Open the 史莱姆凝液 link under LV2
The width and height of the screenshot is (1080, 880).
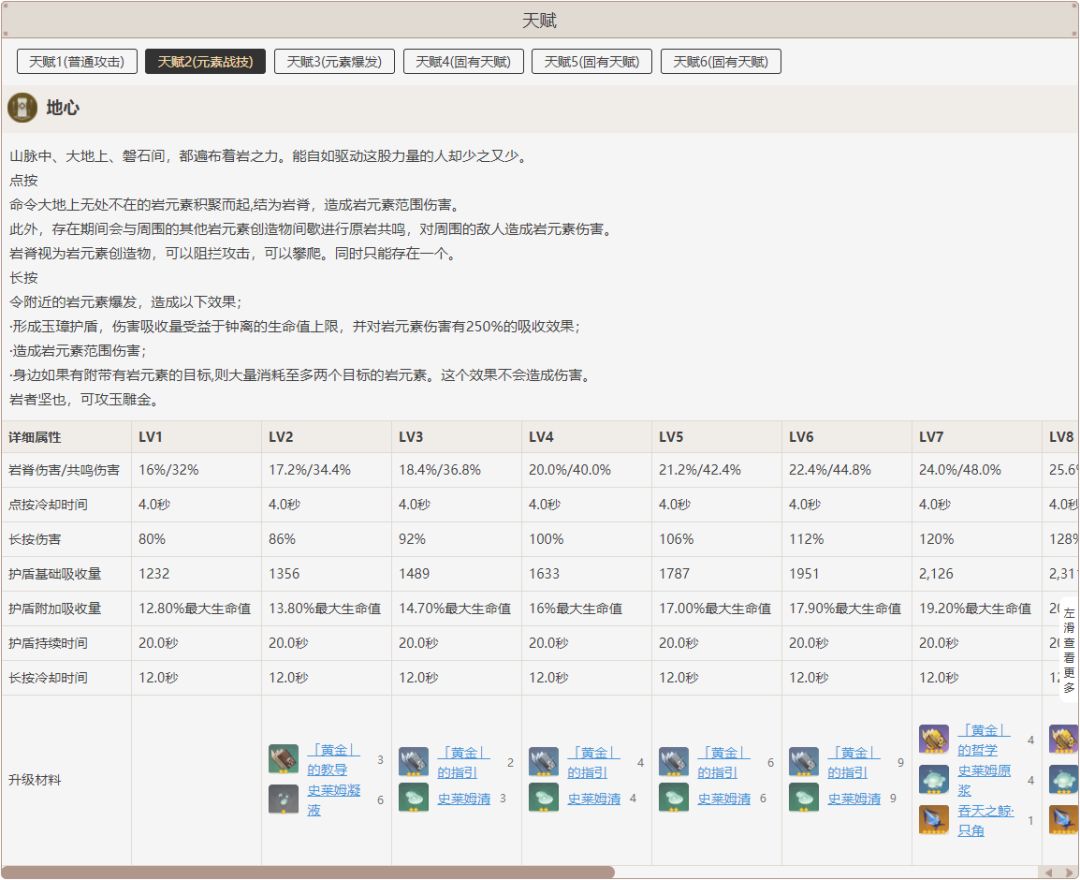tap(333, 799)
